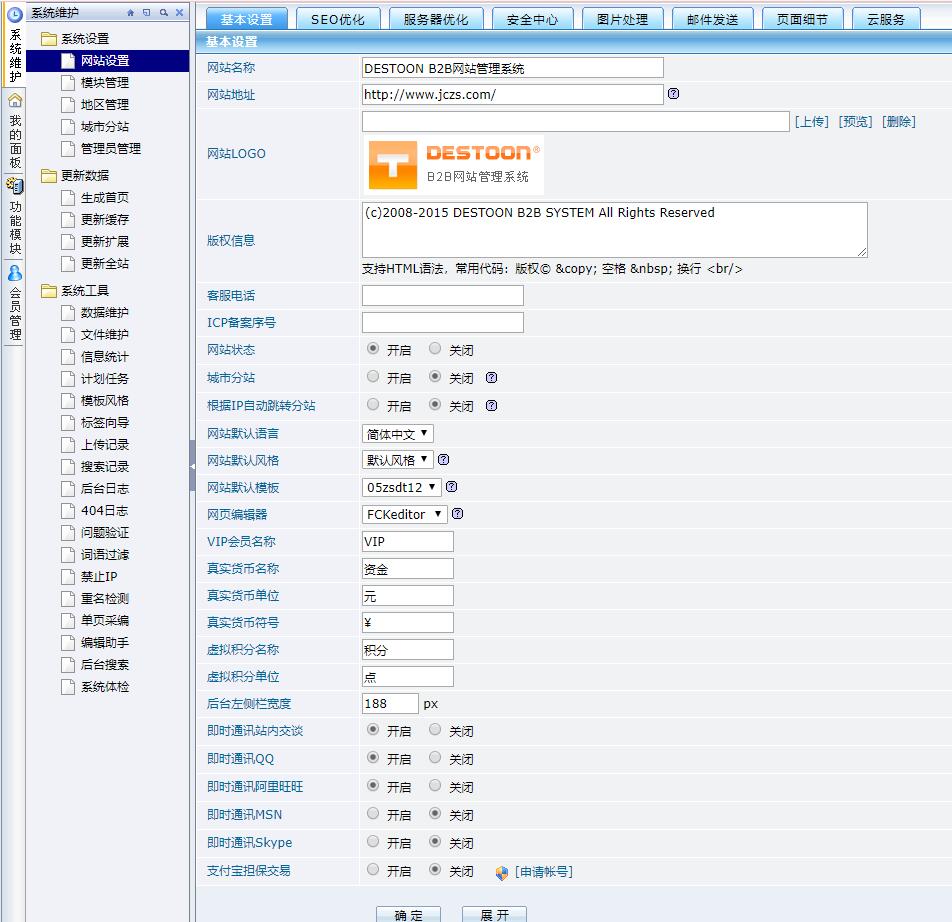Click the page icon beside 模块管理
Image resolution: width=952 pixels, height=922 pixels.
pyautogui.click(x=68, y=83)
